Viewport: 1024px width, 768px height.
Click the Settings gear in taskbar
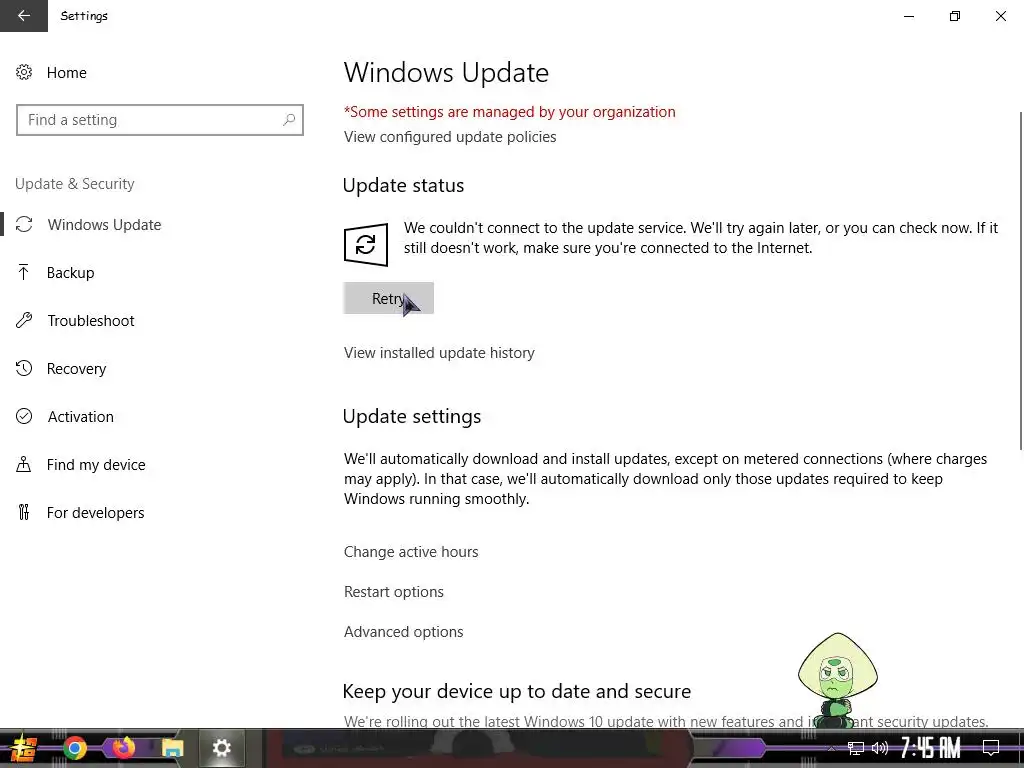(x=222, y=748)
